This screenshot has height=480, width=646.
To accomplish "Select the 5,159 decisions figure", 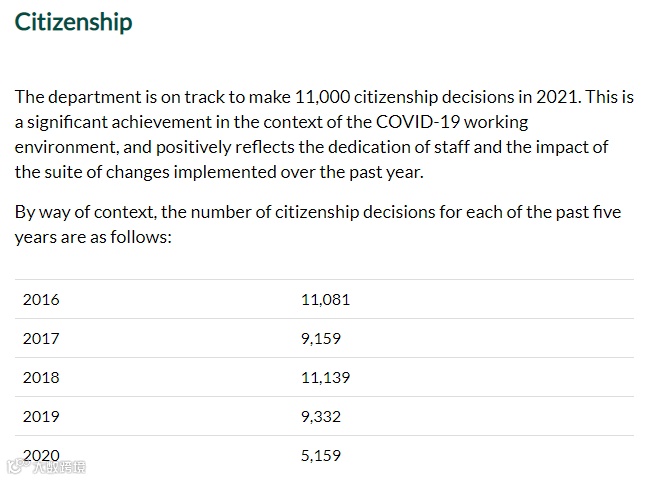I will pyautogui.click(x=321, y=455).
